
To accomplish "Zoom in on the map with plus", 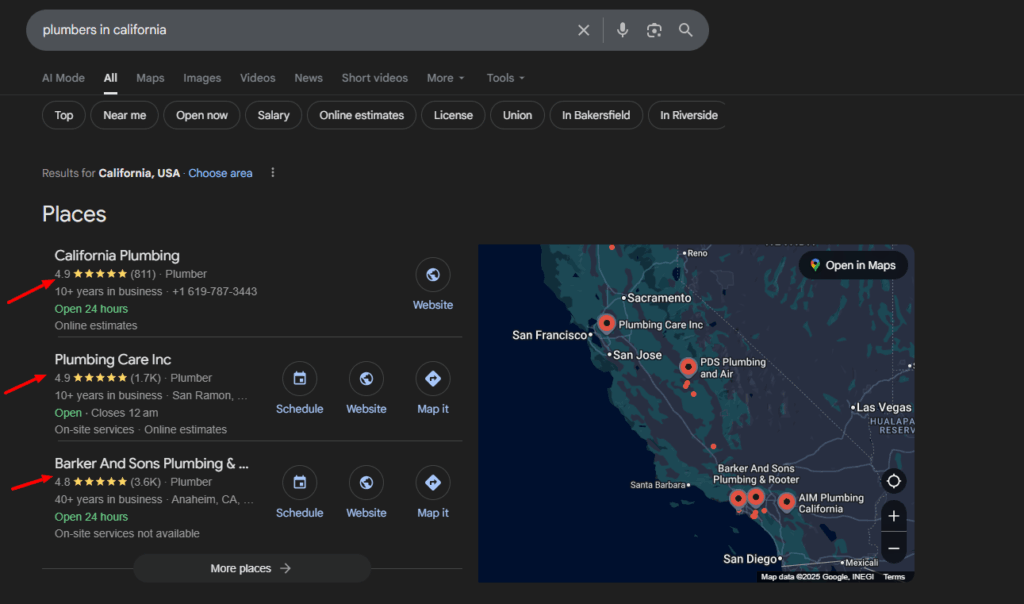I will tap(893, 516).
